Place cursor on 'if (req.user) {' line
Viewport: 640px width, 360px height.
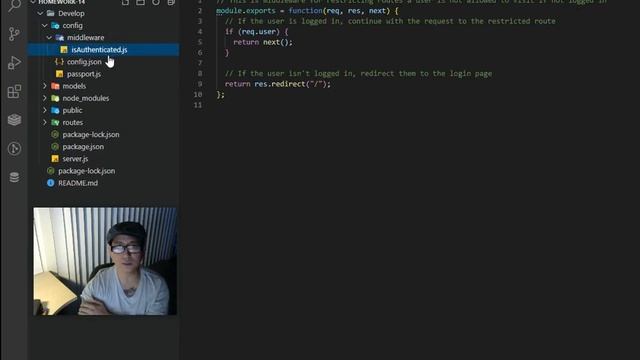(x=256, y=31)
